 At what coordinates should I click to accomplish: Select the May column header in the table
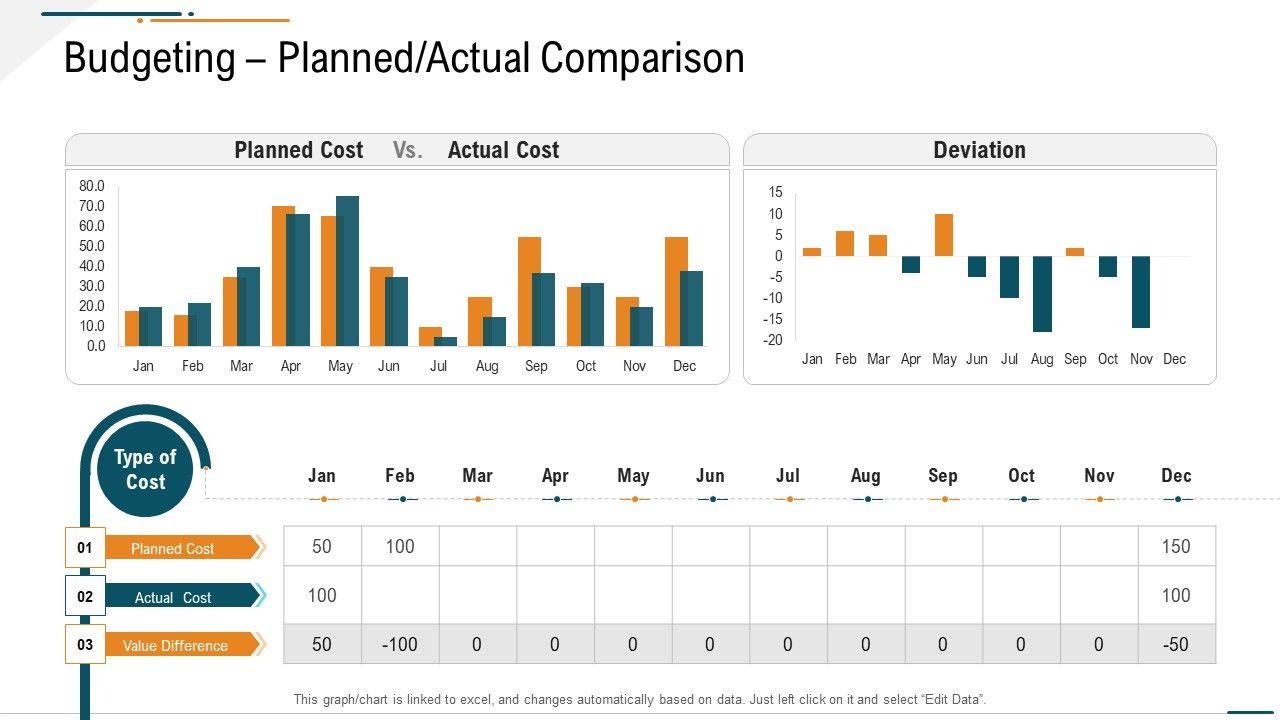pos(633,476)
